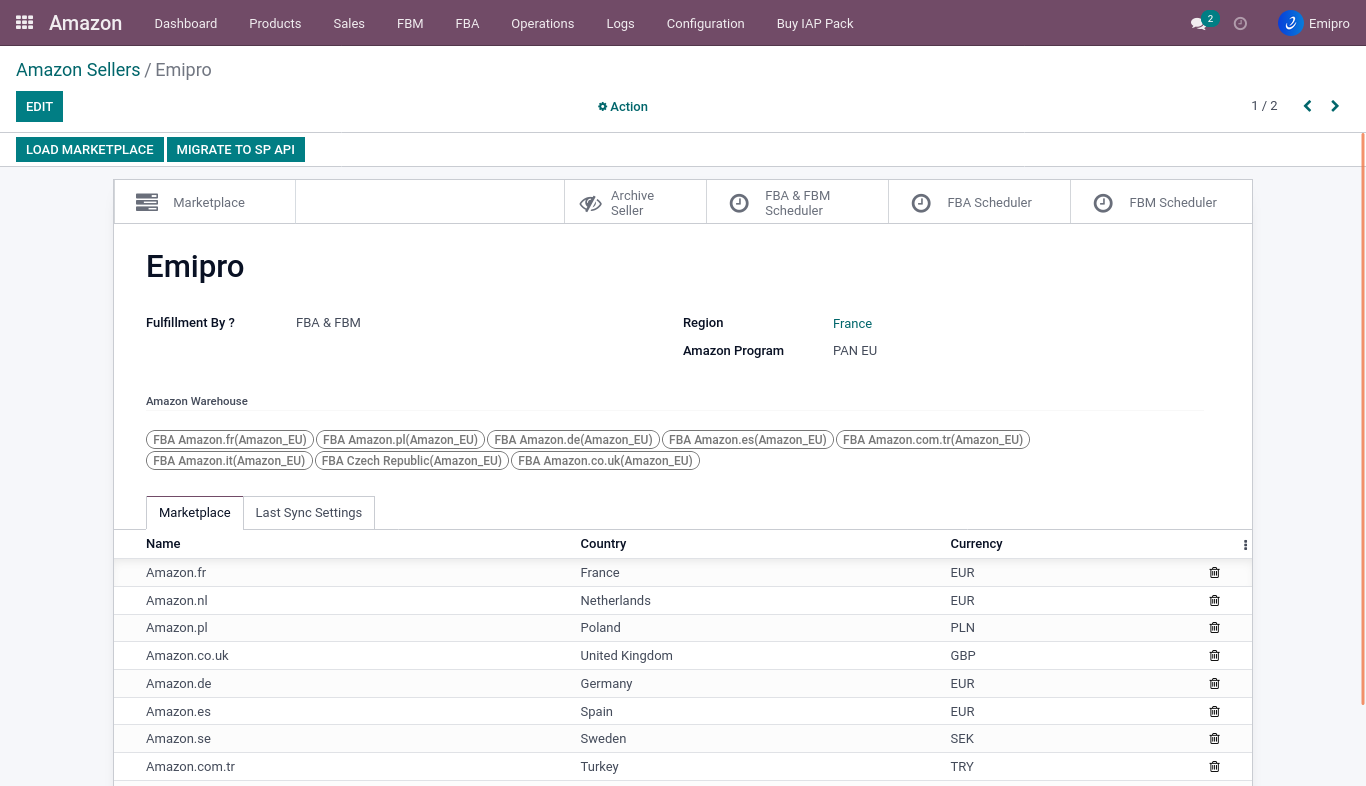The height and width of the screenshot is (786, 1366).
Task: Open the conversations messages icon
Action: 1198,23
